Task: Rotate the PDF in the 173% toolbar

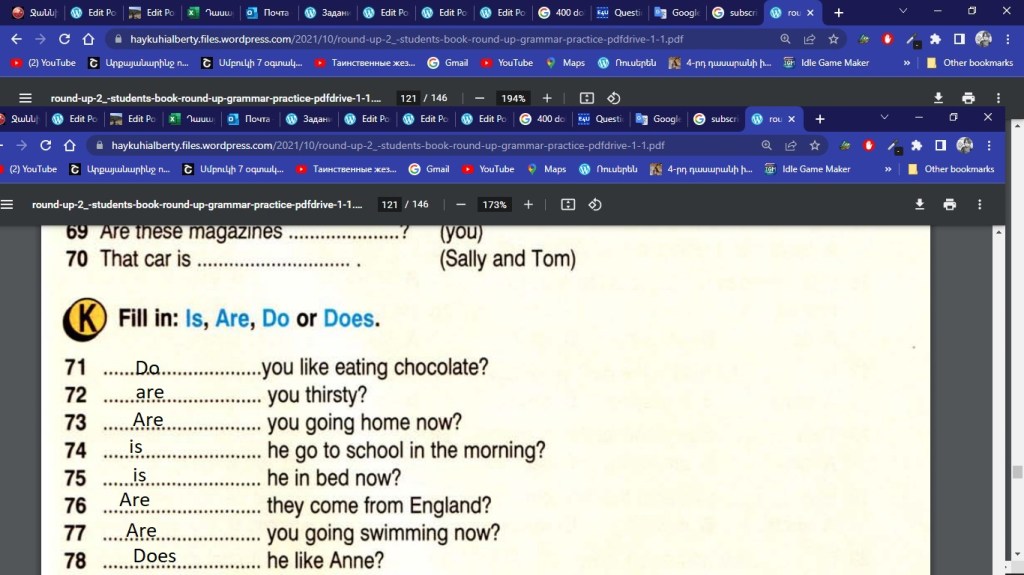Action: [595, 204]
